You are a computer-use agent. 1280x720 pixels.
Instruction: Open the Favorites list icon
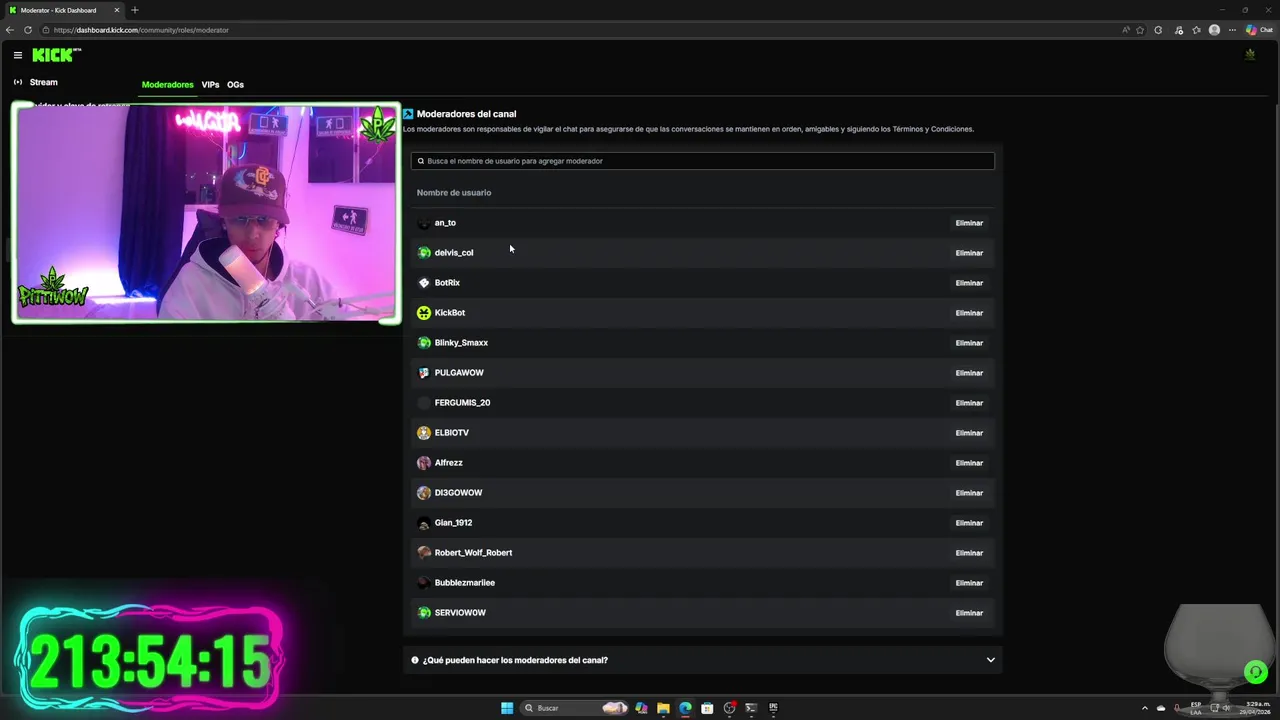click(1196, 30)
